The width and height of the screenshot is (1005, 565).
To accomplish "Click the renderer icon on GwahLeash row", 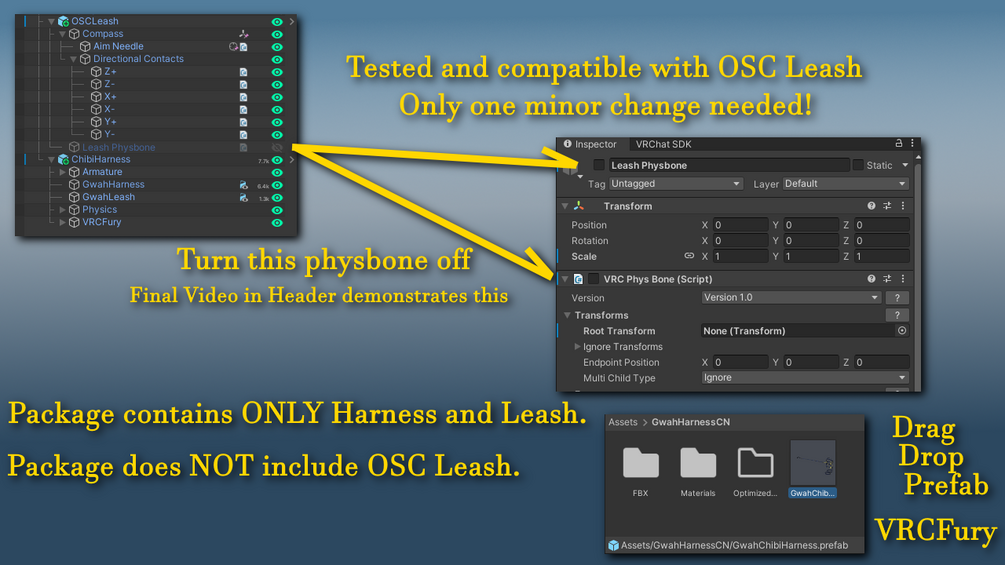I will point(244,197).
